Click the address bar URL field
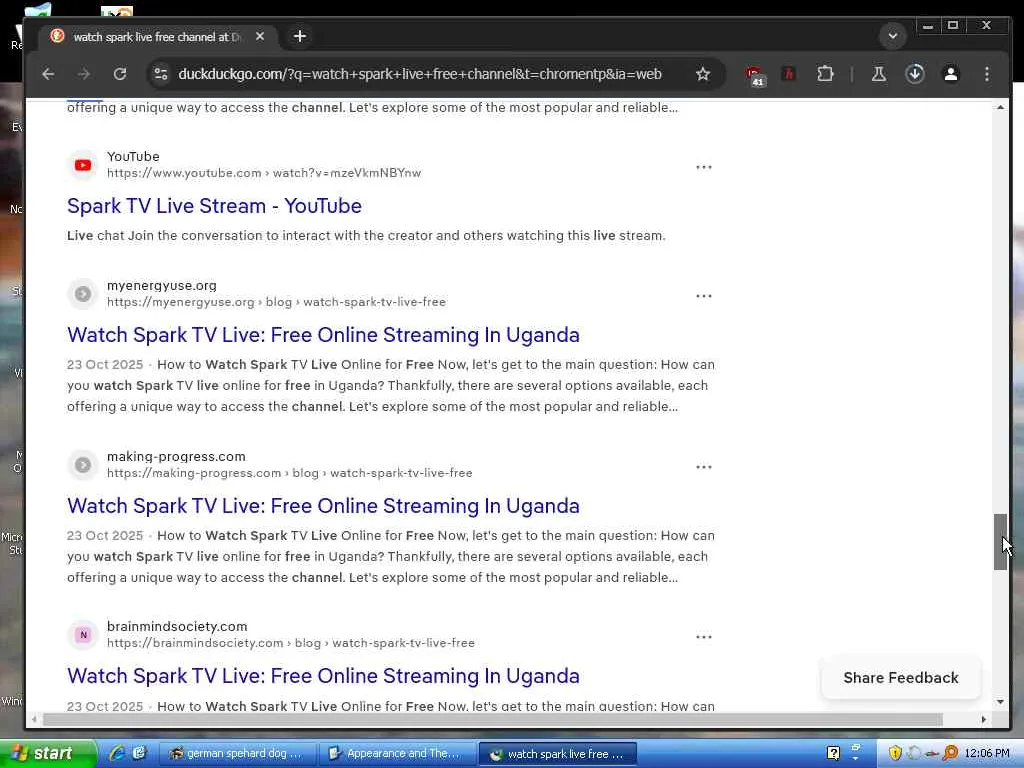The height and width of the screenshot is (768, 1024). tap(419, 74)
